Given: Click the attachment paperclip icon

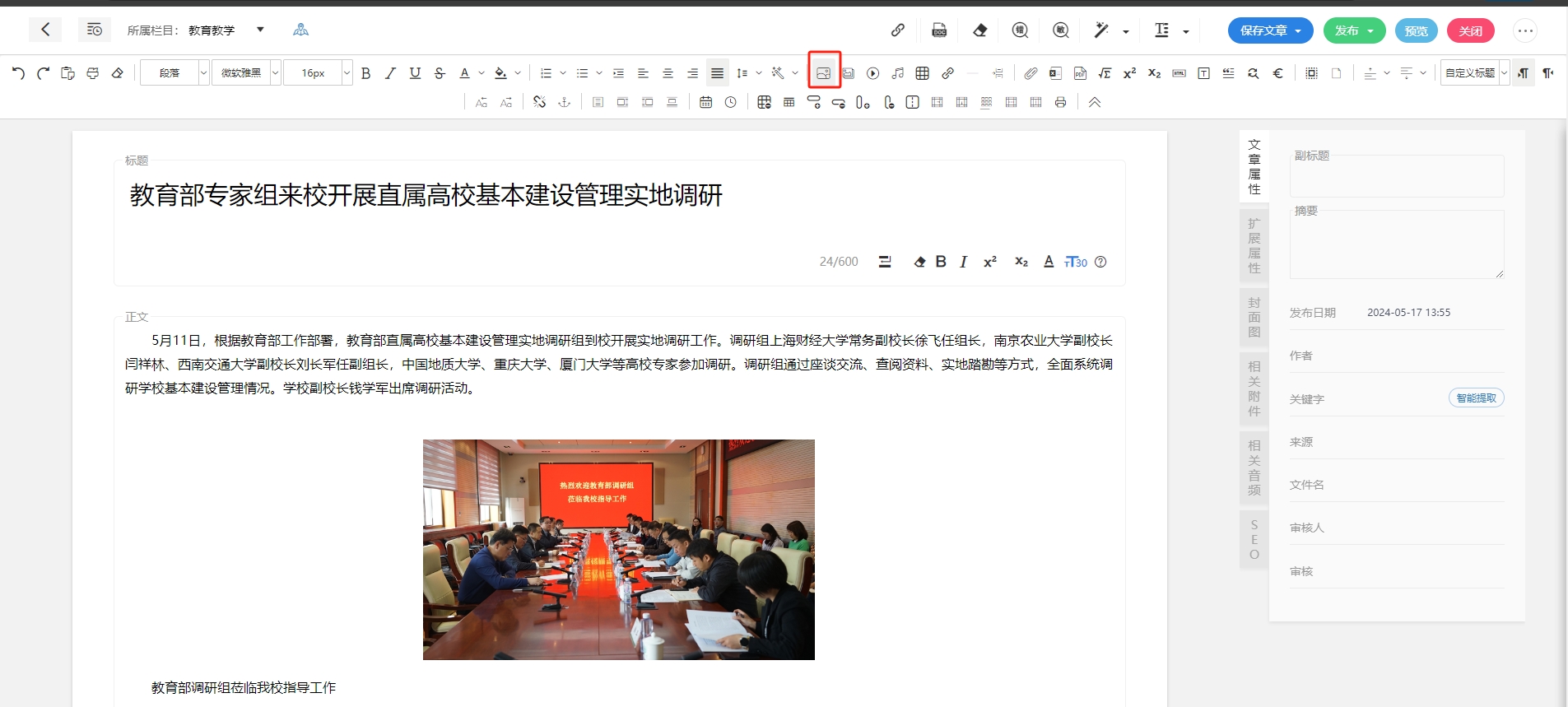Looking at the screenshot, I should tap(1031, 73).
